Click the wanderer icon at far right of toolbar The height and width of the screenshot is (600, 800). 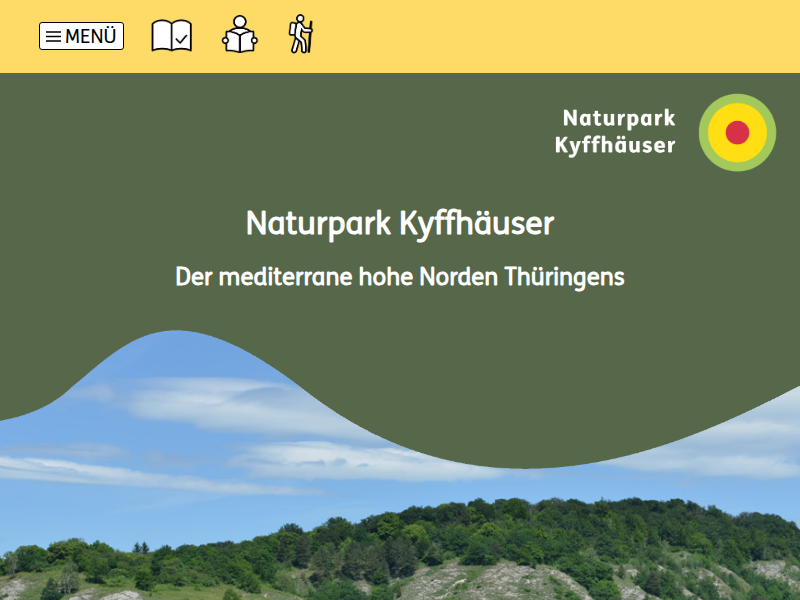(x=299, y=35)
